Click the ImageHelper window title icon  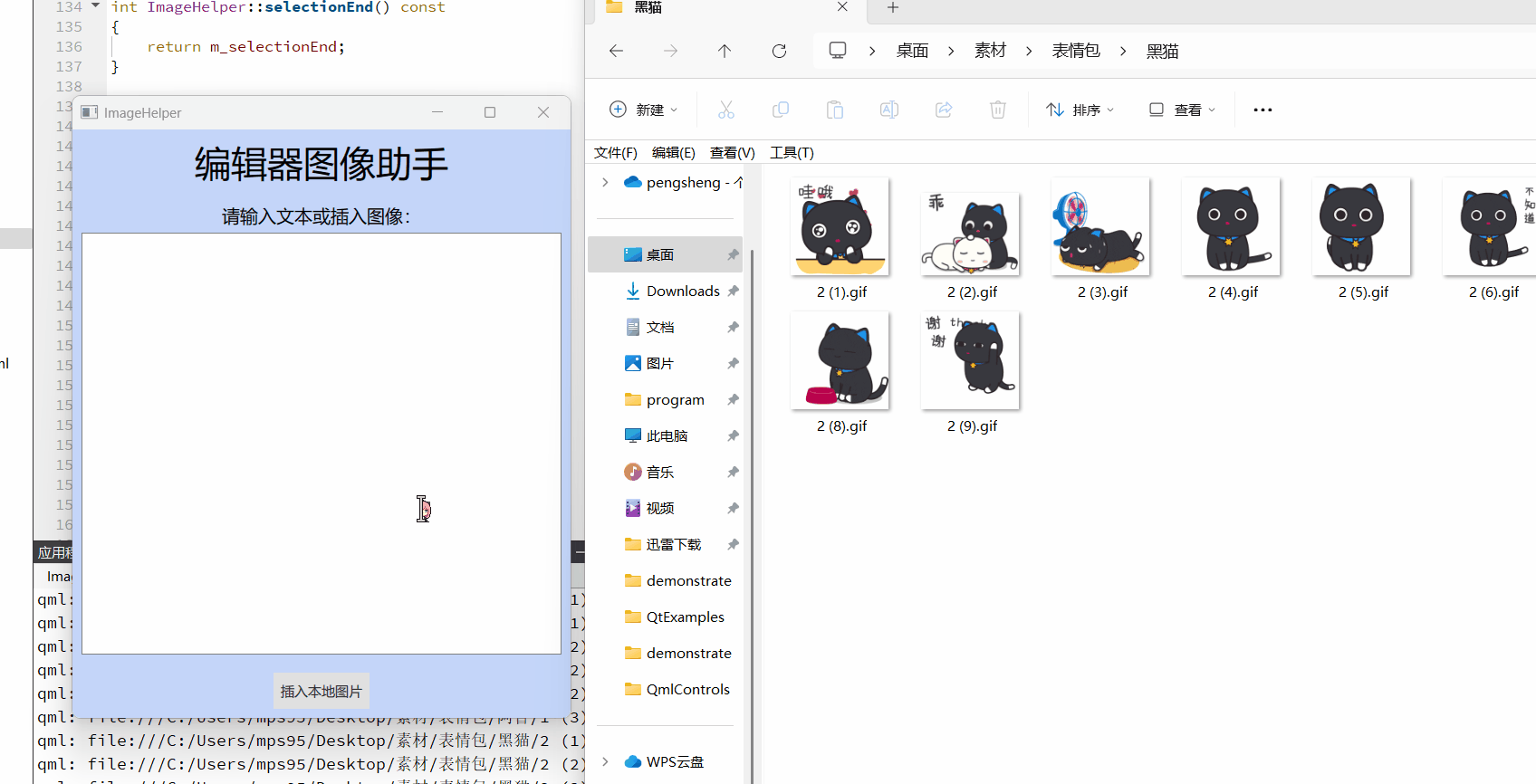[90, 112]
